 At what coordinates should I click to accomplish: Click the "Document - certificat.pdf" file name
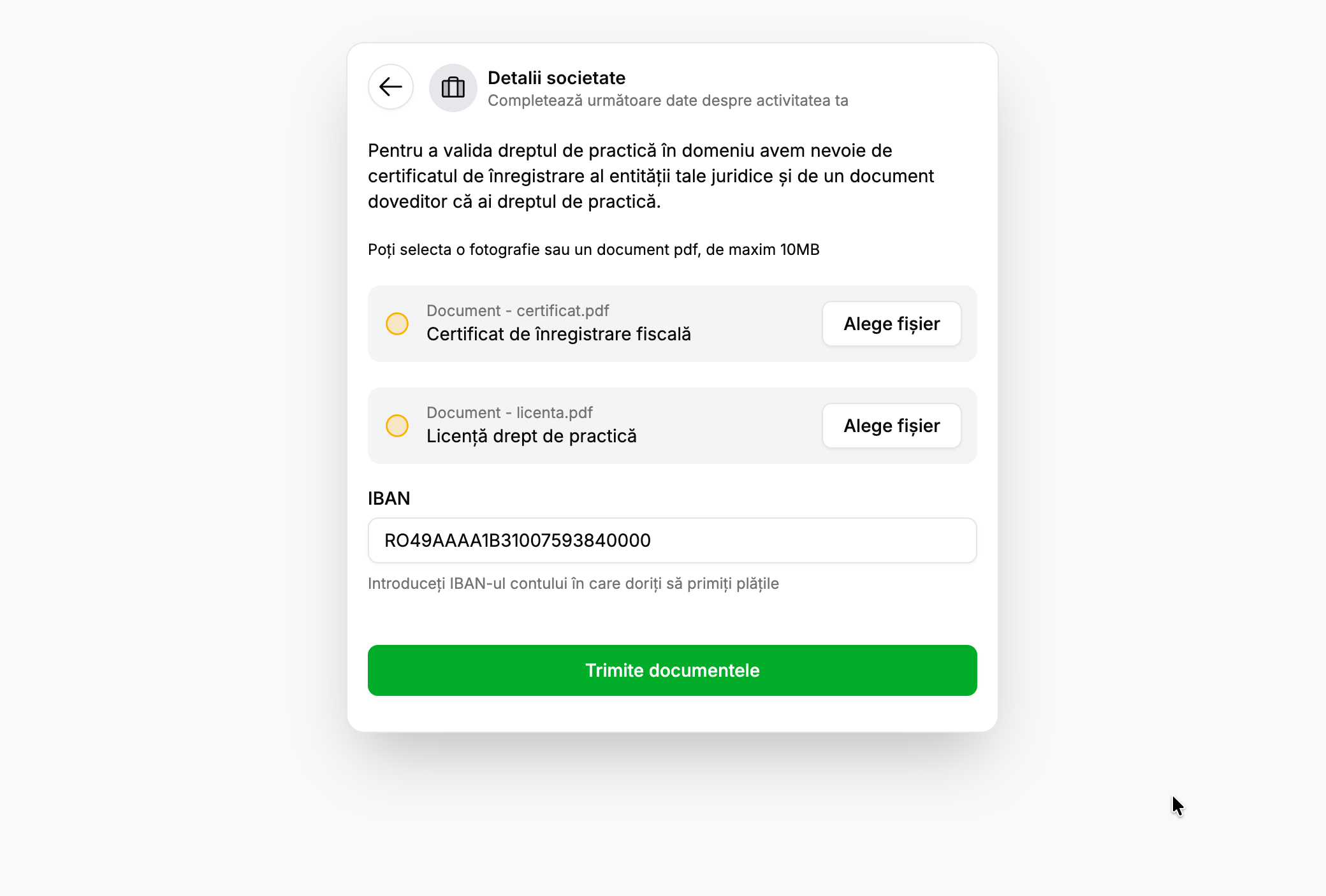point(518,311)
